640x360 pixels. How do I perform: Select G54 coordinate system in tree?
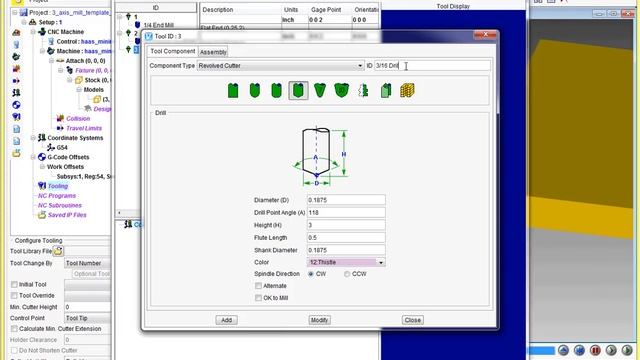[62, 147]
